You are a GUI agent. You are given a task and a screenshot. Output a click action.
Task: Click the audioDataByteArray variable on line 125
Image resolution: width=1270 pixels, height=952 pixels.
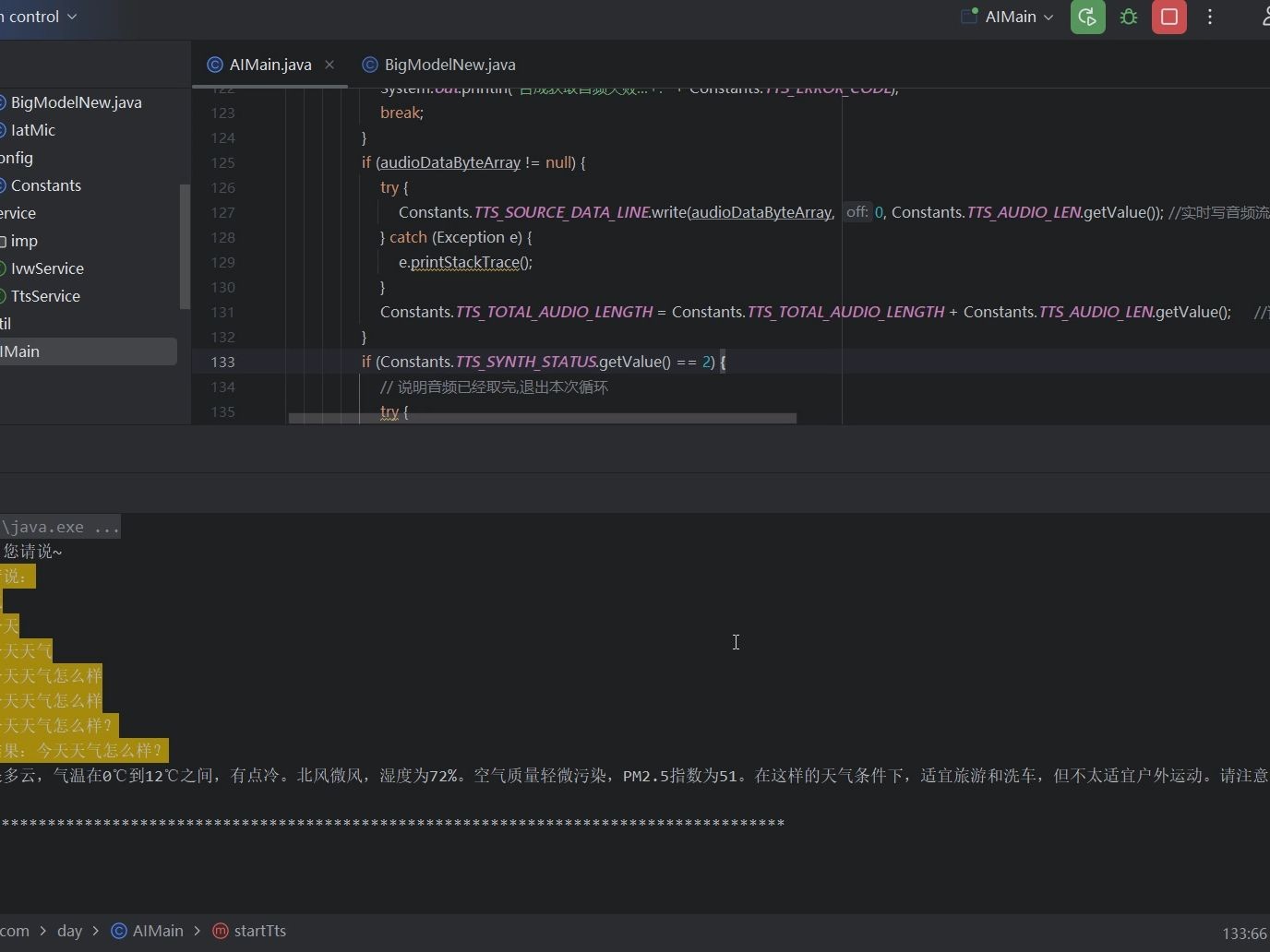[450, 162]
